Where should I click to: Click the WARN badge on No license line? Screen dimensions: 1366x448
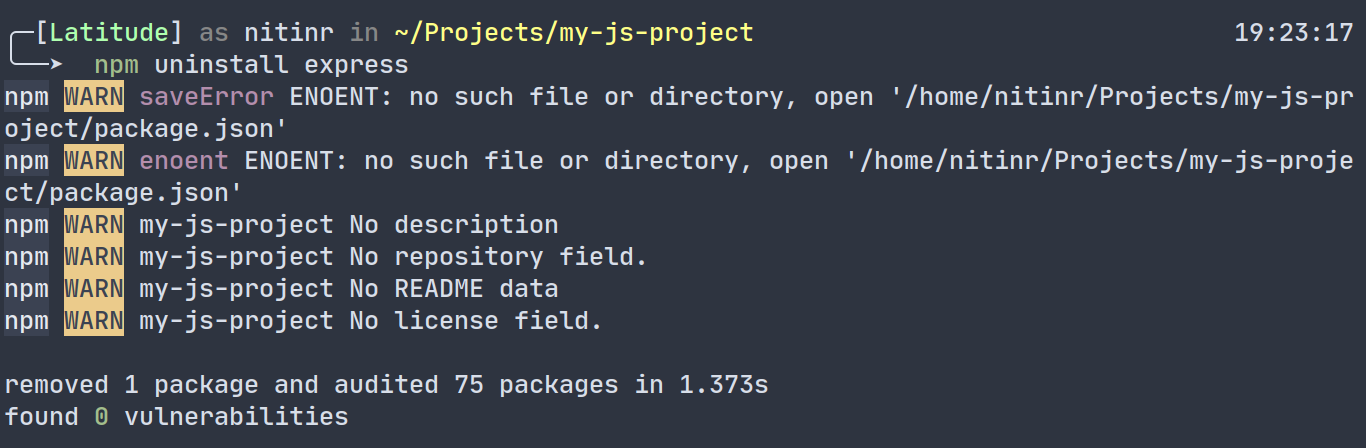click(x=94, y=321)
